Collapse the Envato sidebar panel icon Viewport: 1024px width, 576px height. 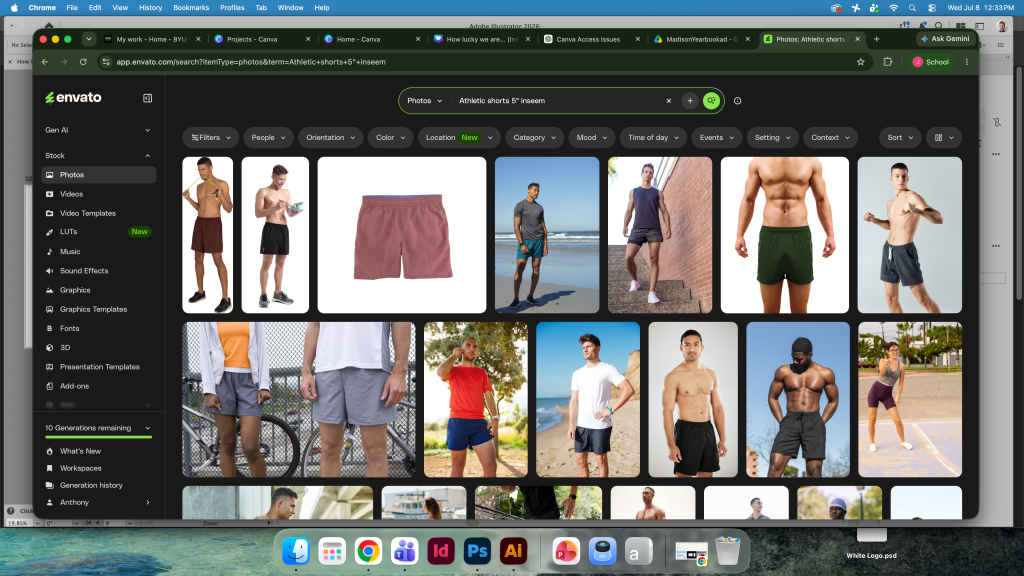[x=148, y=98]
